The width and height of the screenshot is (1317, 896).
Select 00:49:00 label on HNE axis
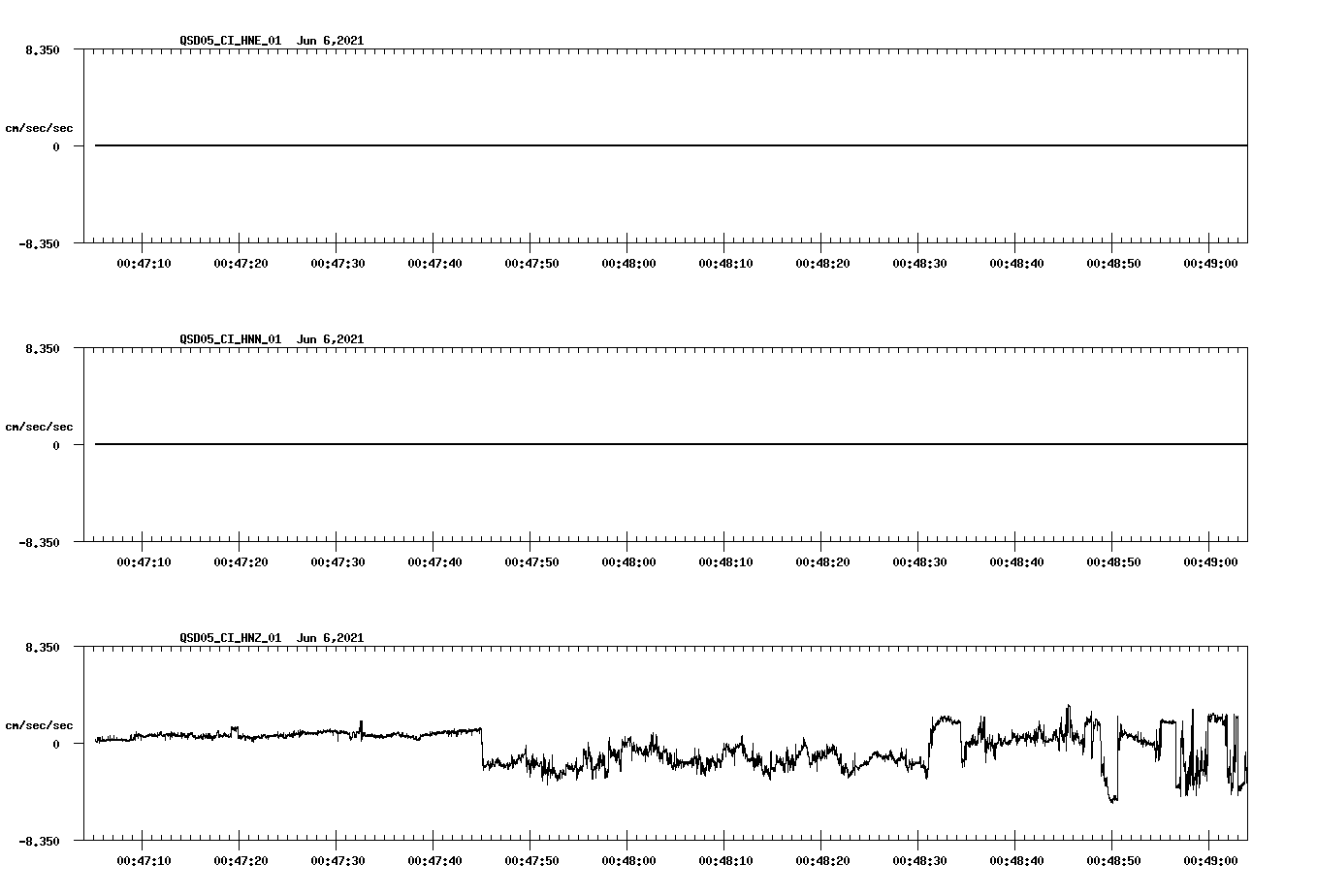pos(1210,264)
